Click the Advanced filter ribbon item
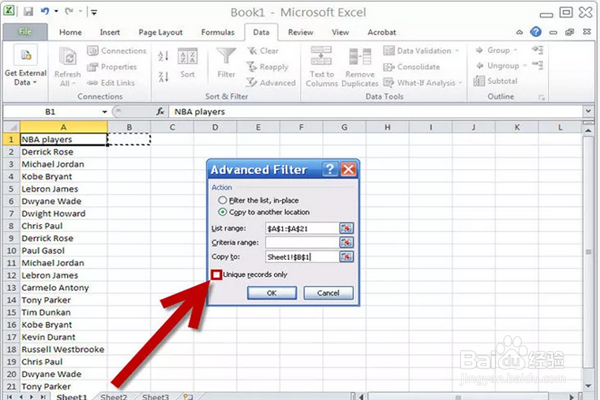The image size is (600, 400). coord(271,83)
